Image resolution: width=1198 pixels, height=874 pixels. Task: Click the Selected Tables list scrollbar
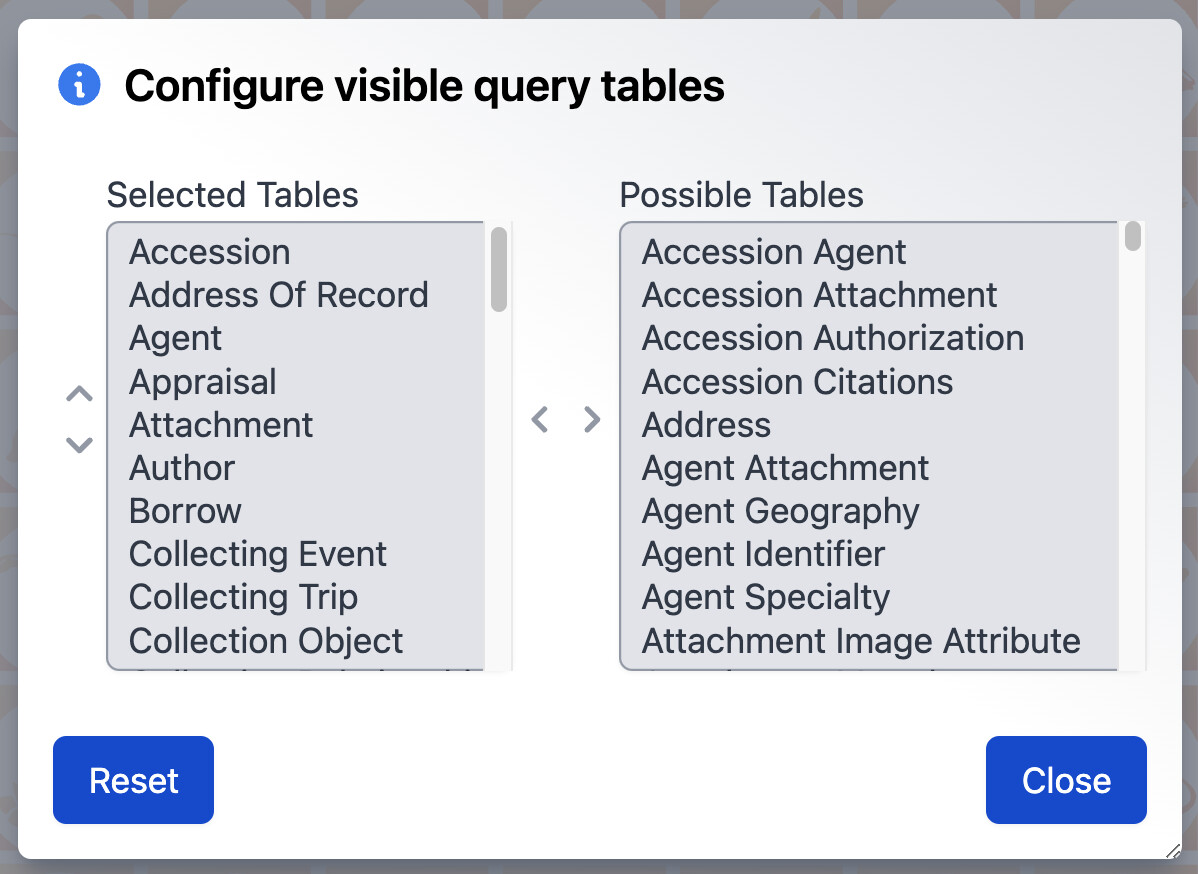(498, 270)
